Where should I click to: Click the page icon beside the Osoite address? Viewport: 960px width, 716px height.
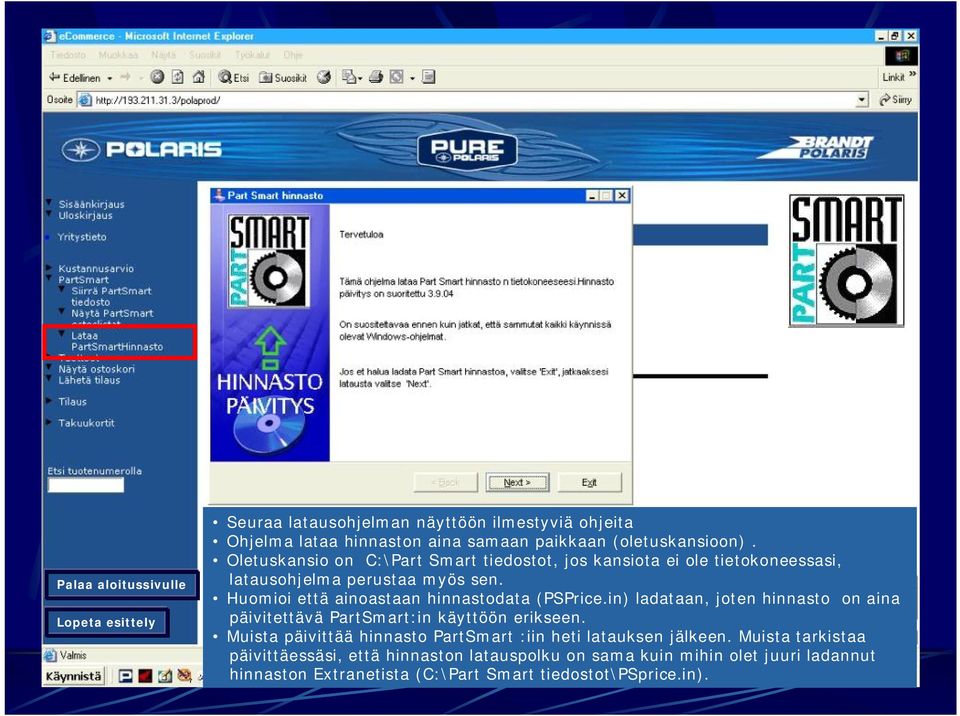84,100
